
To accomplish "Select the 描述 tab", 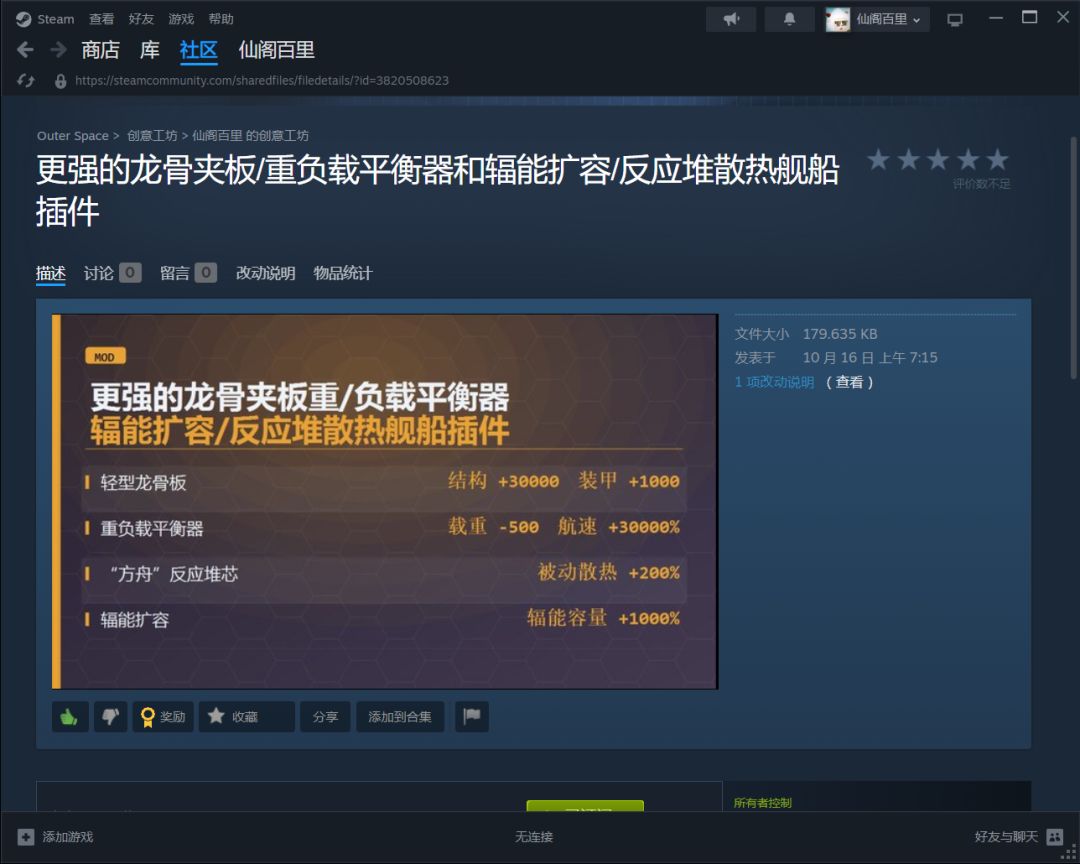I will (x=50, y=274).
